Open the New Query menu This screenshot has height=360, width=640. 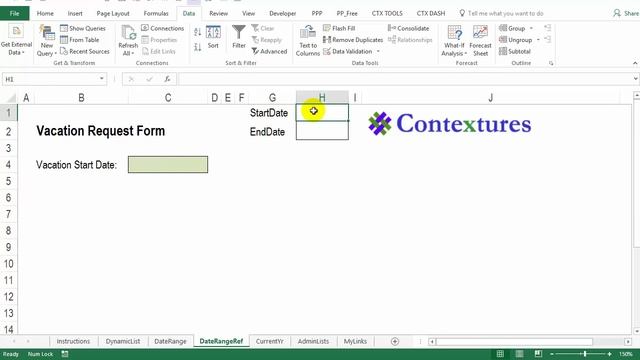tap(47, 40)
